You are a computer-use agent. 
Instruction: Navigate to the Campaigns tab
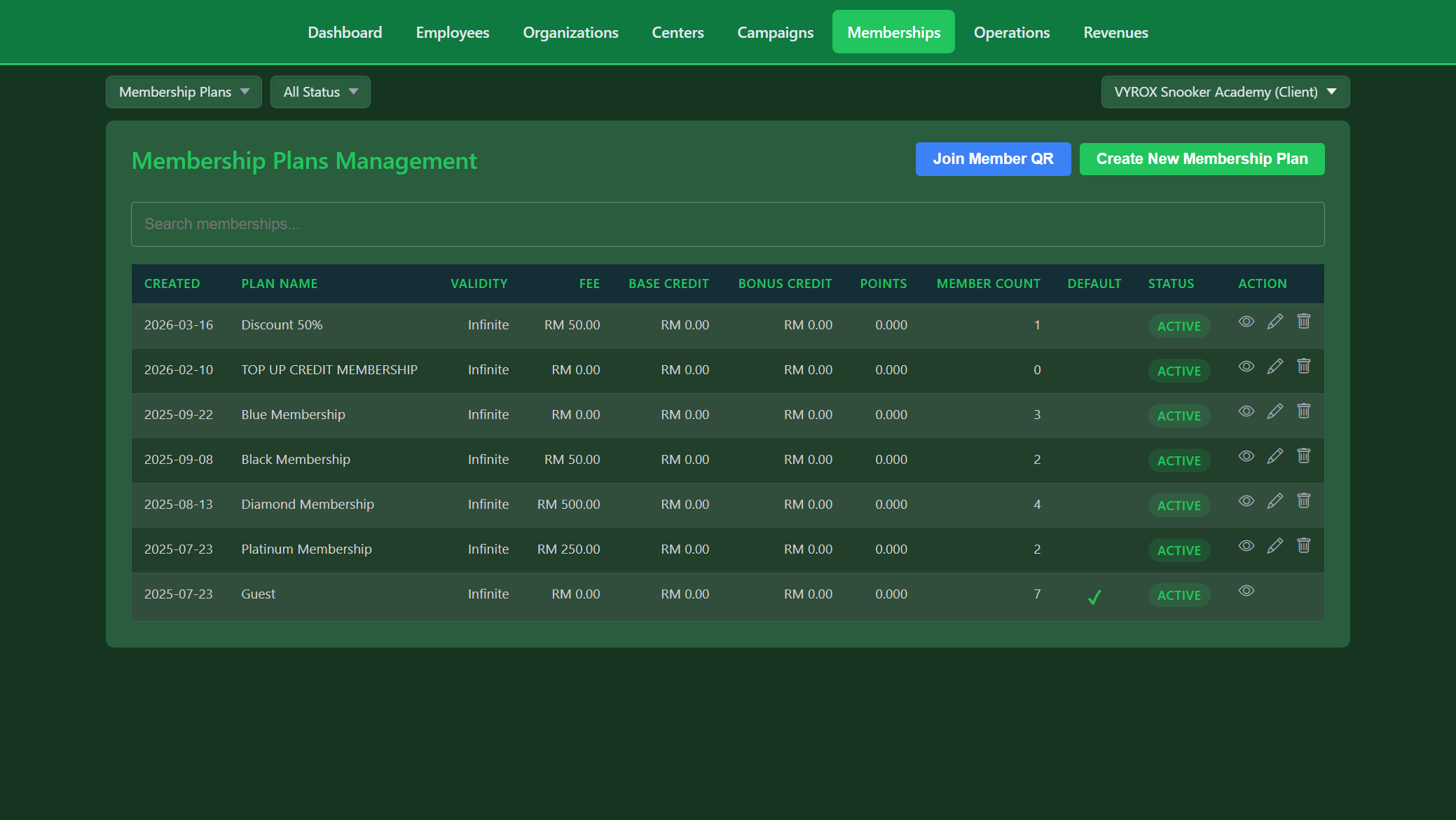pos(775,32)
